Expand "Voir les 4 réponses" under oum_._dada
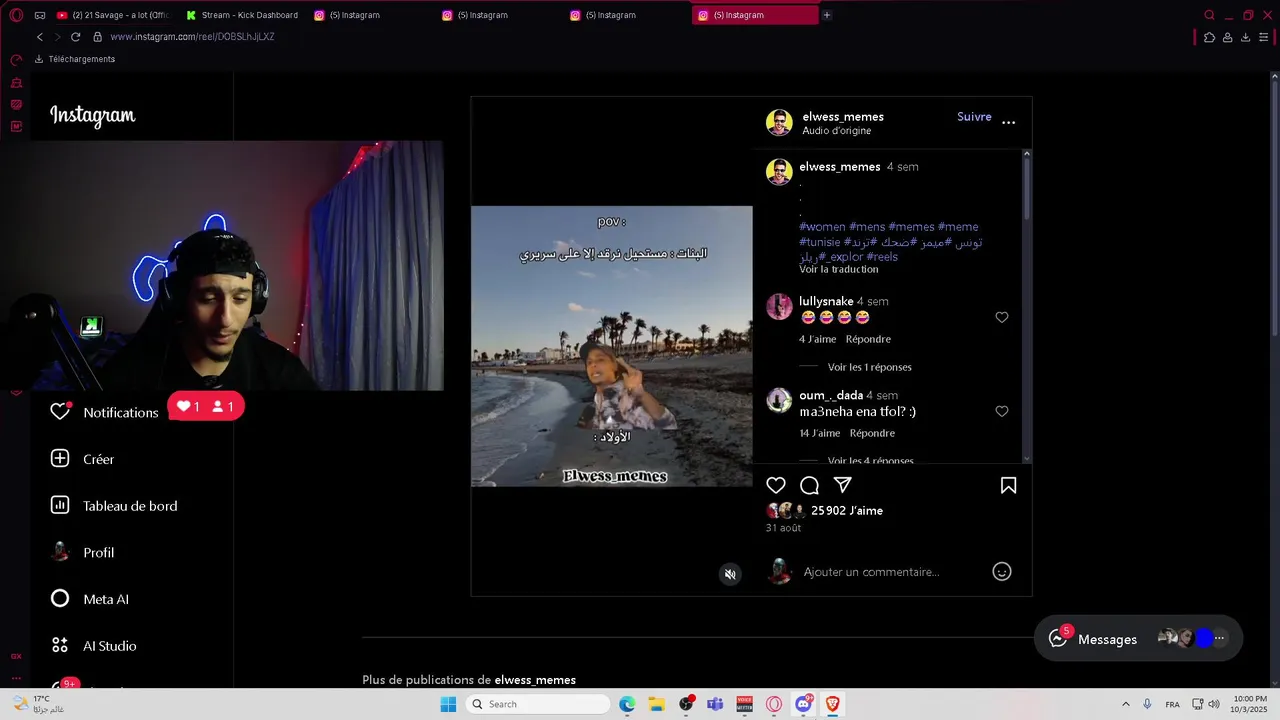The width and height of the screenshot is (1280, 720). point(870,460)
